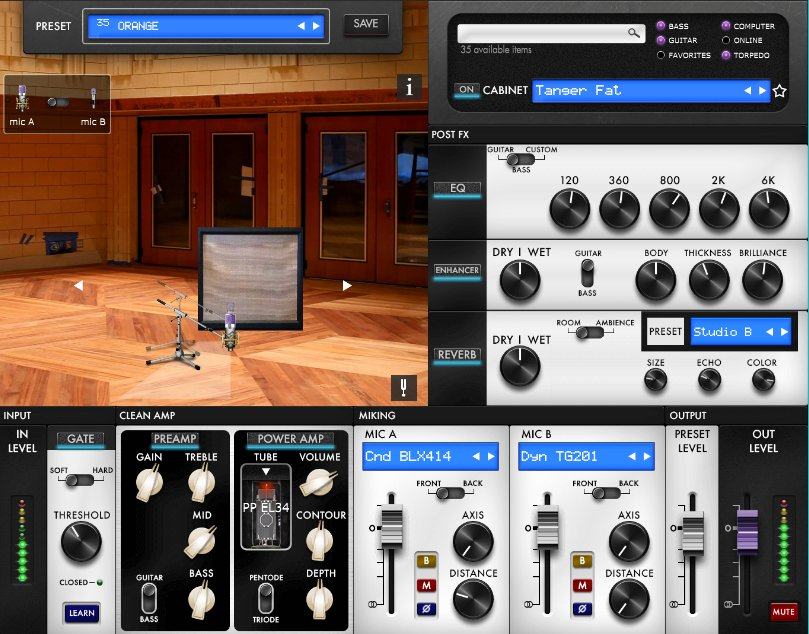Screen dimensions: 809x634
Task: Click the SAVE preset button
Action: [365, 24]
